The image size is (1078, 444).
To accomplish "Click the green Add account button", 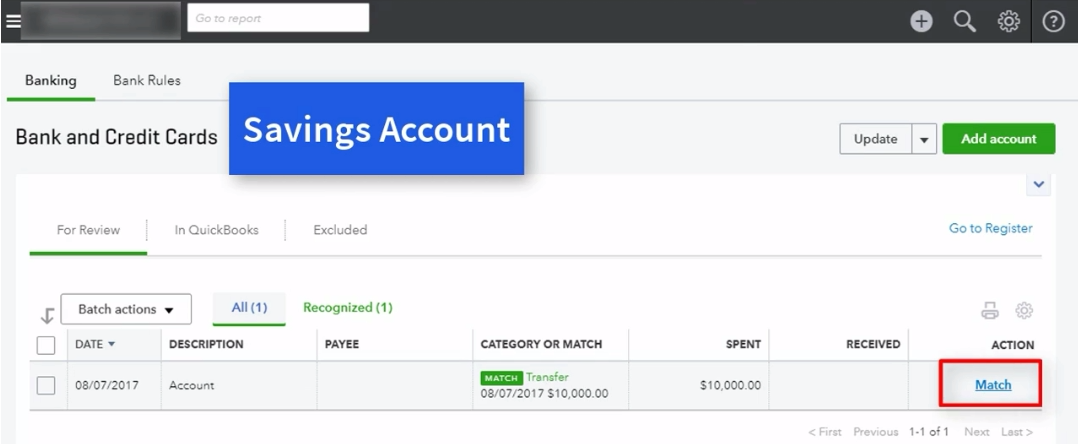I will click(998, 139).
